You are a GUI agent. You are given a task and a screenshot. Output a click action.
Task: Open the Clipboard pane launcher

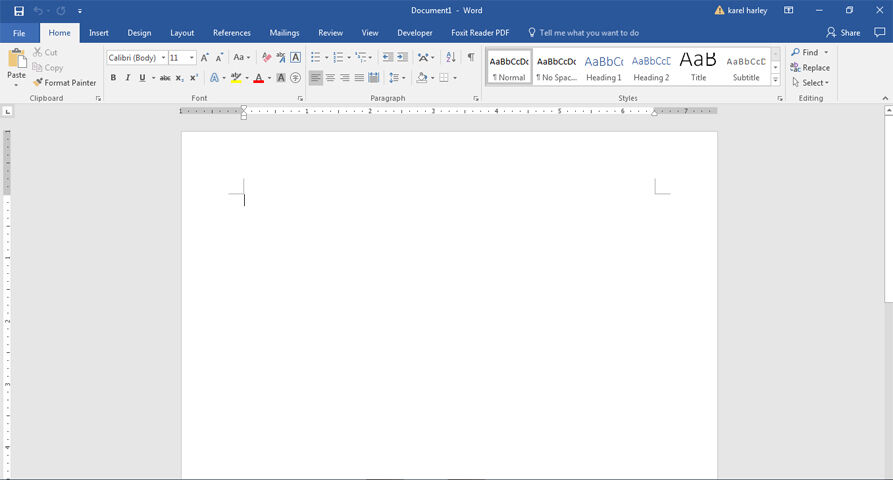(x=98, y=99)
